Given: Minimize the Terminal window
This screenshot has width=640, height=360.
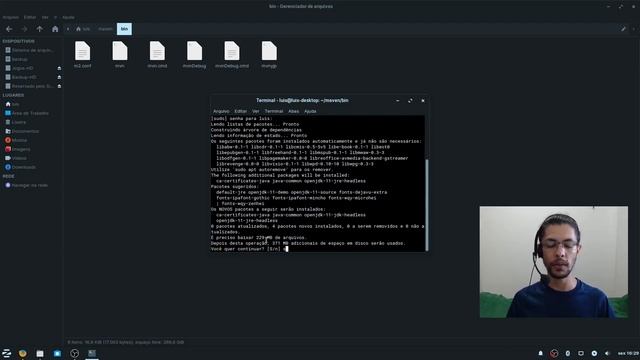Looking at the screenshot, I should coord(398,100).
